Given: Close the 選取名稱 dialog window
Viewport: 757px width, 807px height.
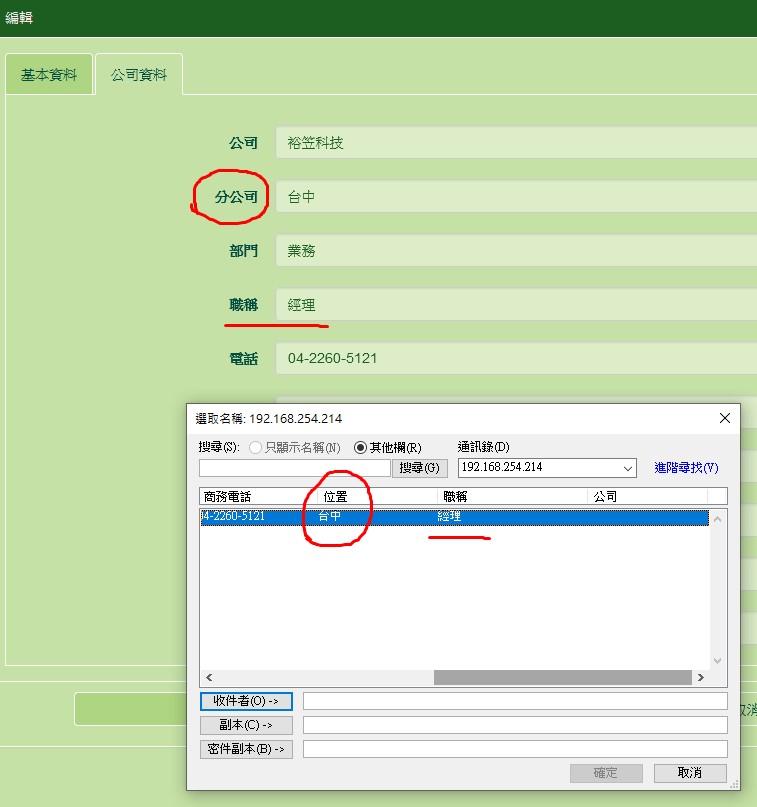Looking at the screenshot, I should [x=724, y=418].
